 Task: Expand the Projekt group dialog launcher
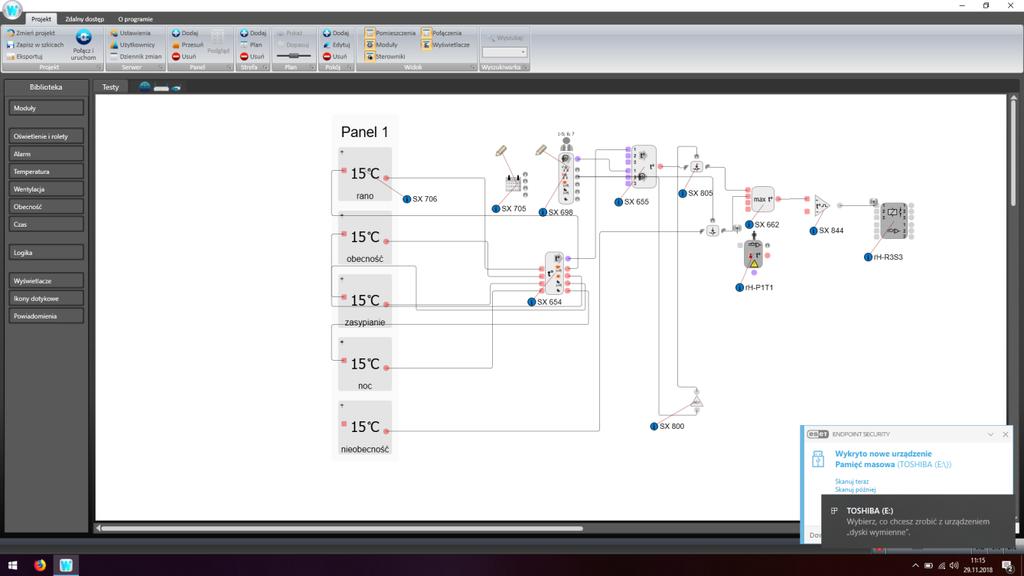pyautogui.click(x=99, y=67)
